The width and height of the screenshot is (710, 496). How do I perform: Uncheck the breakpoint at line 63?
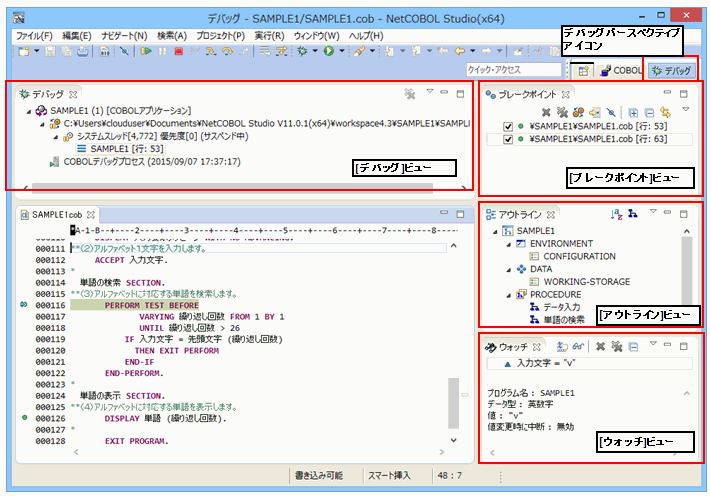(508, 139)
